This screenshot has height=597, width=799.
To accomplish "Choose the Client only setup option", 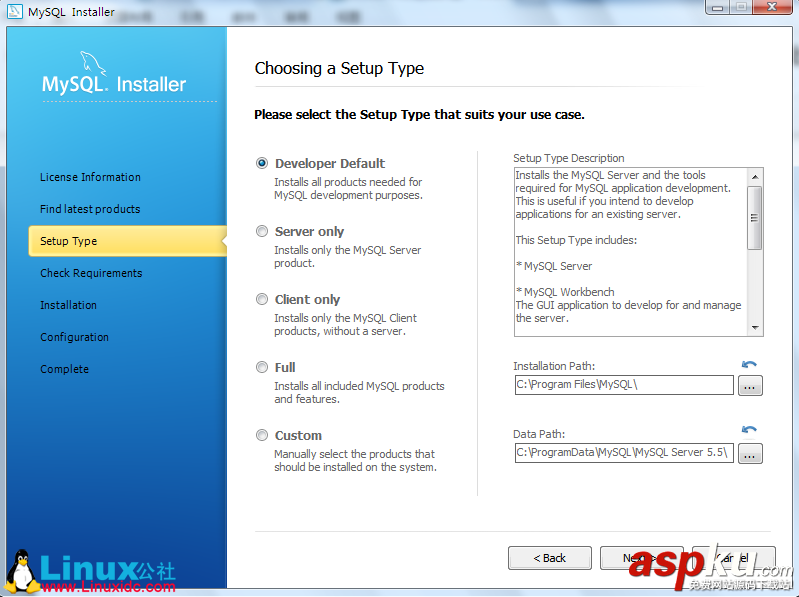I will [262, 299].
